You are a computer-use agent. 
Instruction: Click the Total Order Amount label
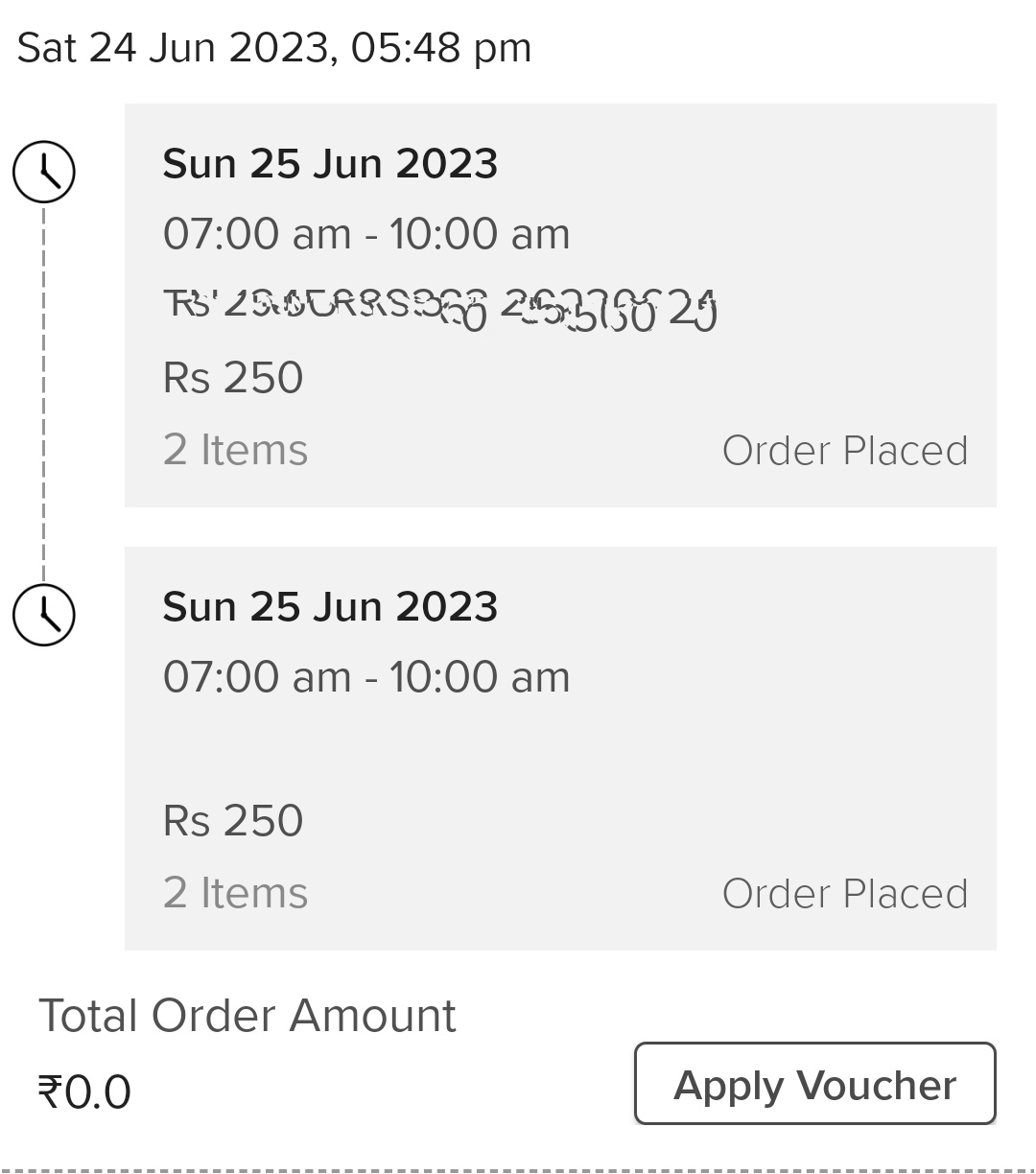[247, 1016]
